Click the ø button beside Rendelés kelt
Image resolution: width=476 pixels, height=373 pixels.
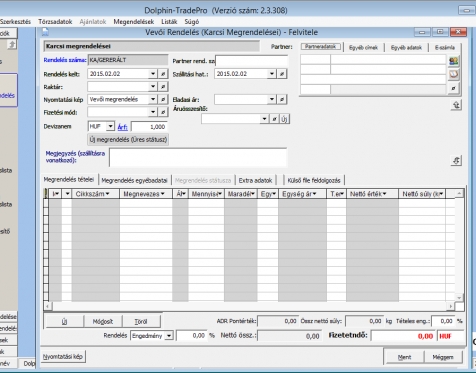coord(163,74)
